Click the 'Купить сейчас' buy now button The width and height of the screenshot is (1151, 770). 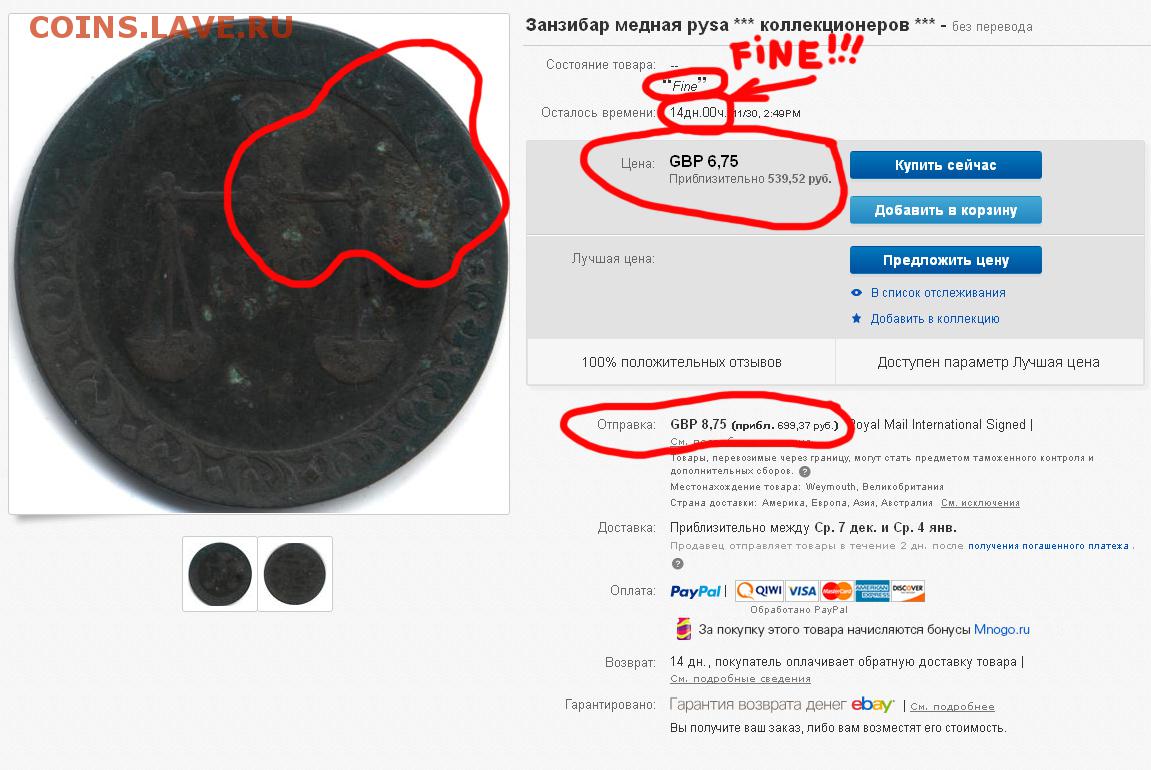[945, 165]
